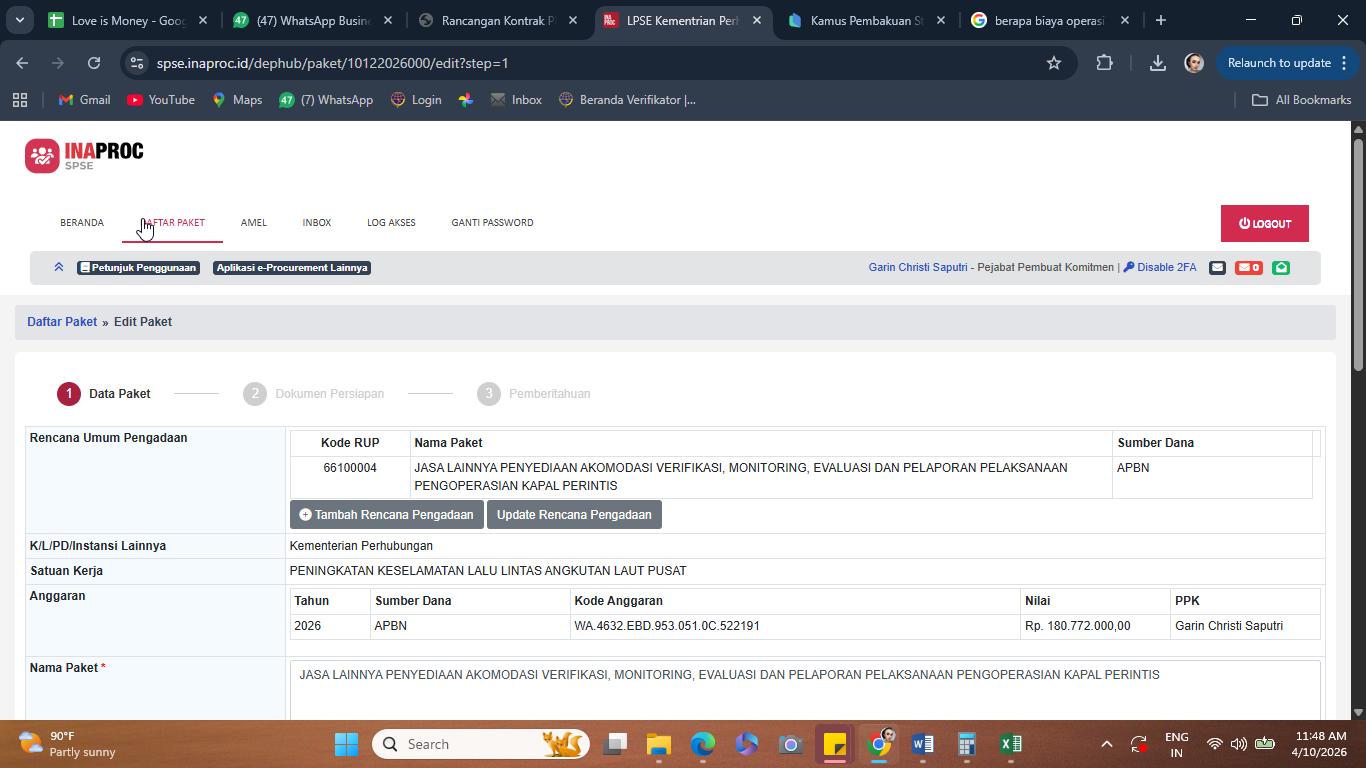1366x768 pixels.
Task: Click the Tahun 2026 cell
Action: coord(328,626)
